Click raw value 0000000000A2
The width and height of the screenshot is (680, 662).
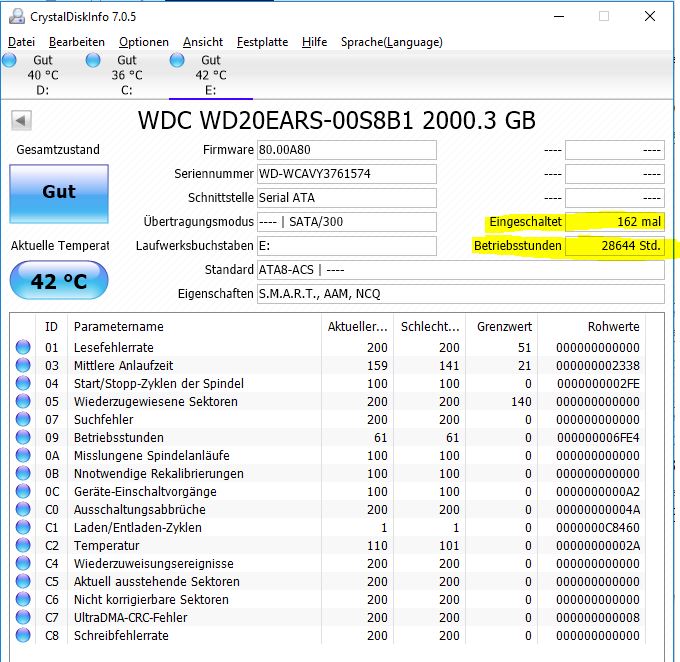pos(598,492)
